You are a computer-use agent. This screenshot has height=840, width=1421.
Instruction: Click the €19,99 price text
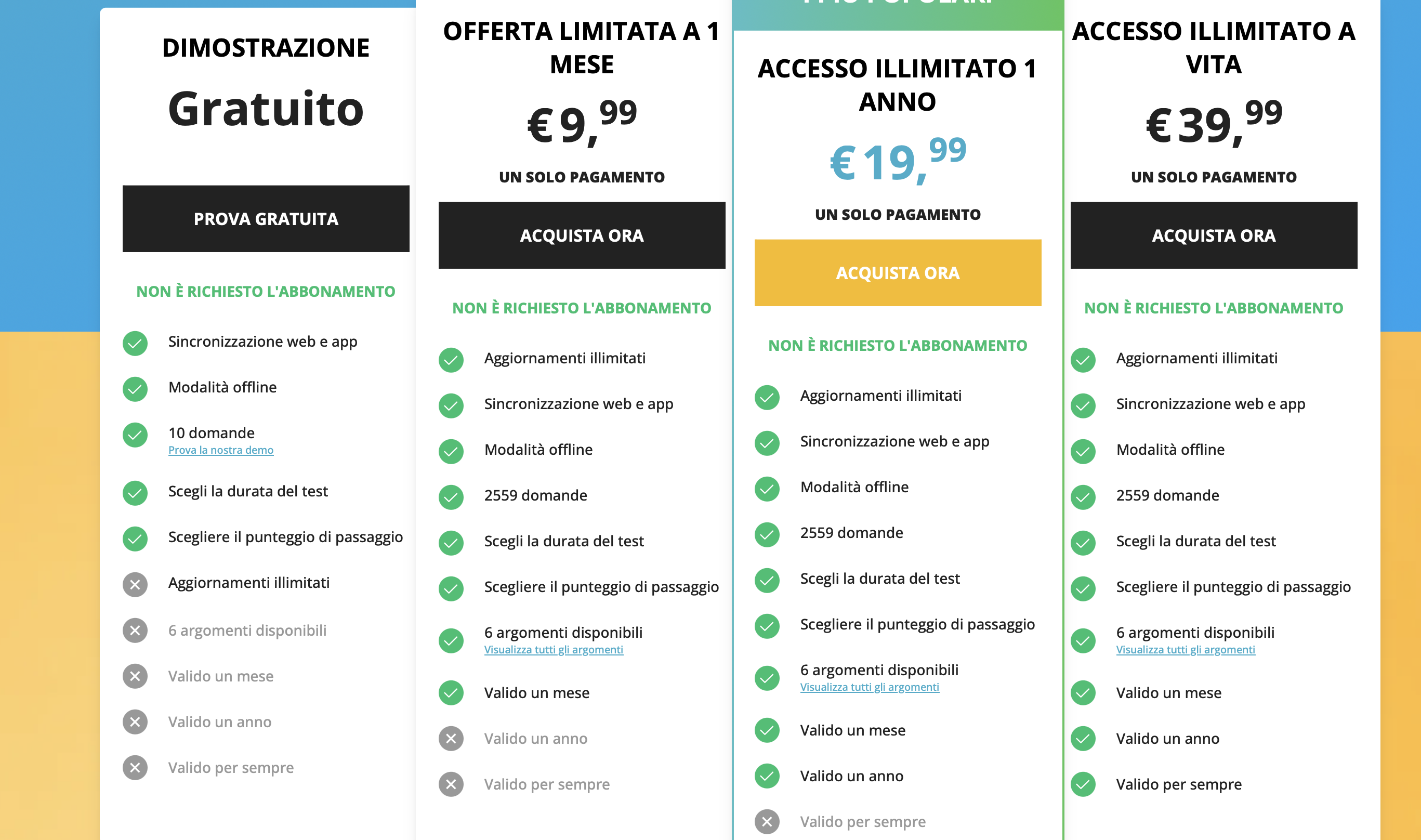point(898,161)
